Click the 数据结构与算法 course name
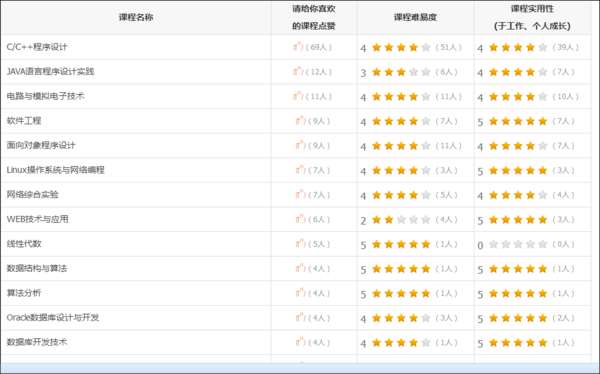Image resolution: width=600 pixels, height=374 pixels. (x=37, y=268)
